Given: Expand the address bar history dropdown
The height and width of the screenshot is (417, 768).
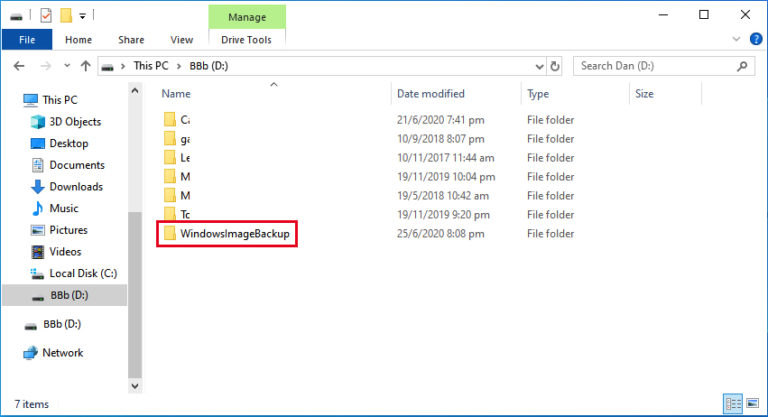Looking at the screenshot, I should [539, 66].
